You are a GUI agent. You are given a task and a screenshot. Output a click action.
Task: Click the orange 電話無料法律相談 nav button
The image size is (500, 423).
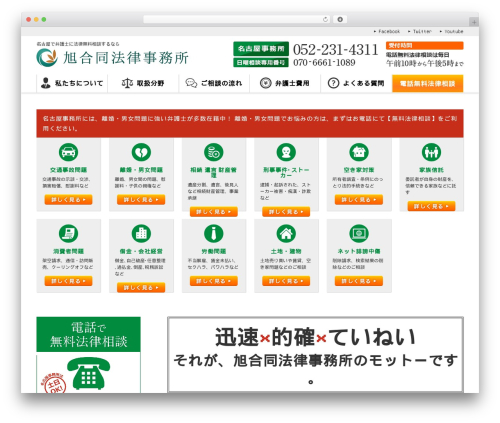coord(428,83)
